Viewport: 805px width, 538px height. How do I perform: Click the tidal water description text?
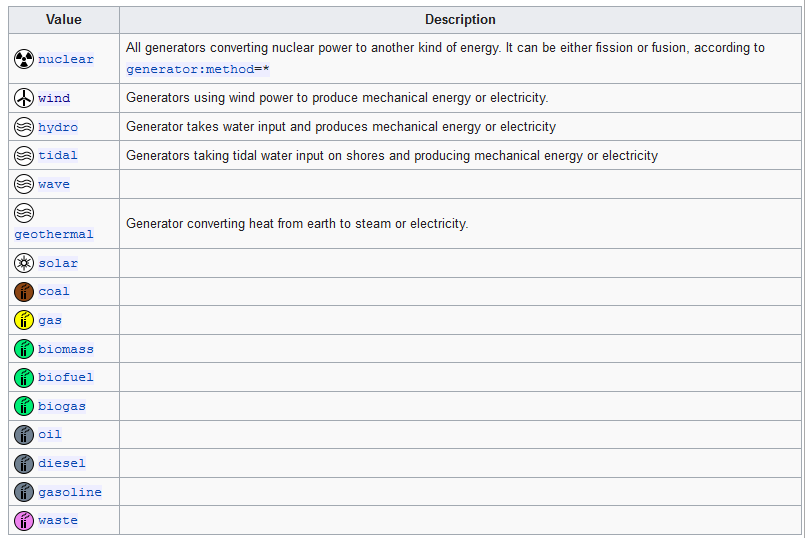[392, 156]
